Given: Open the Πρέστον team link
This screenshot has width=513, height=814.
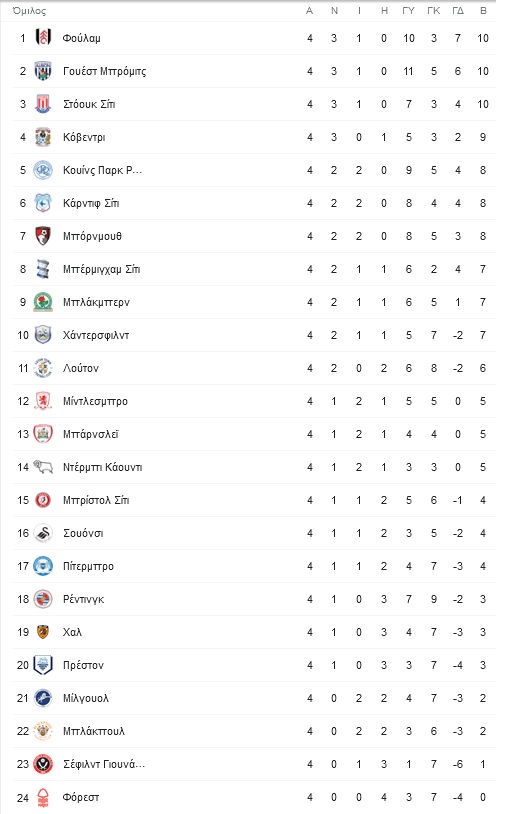Looking at the screenshot, I should [84, 665].
